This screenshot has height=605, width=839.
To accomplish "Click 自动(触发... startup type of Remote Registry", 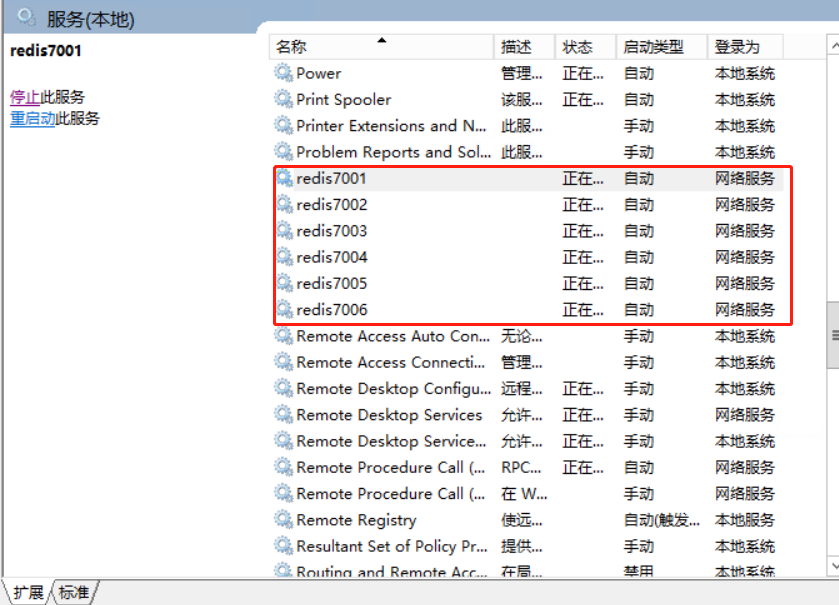I will 661,519.
